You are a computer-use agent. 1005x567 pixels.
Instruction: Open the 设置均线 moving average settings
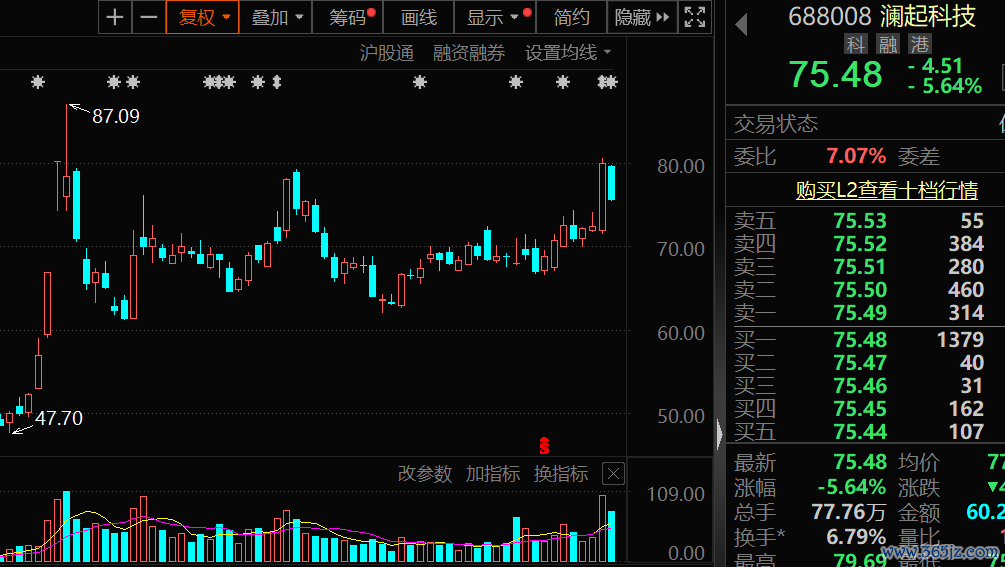tap(568, 53)
